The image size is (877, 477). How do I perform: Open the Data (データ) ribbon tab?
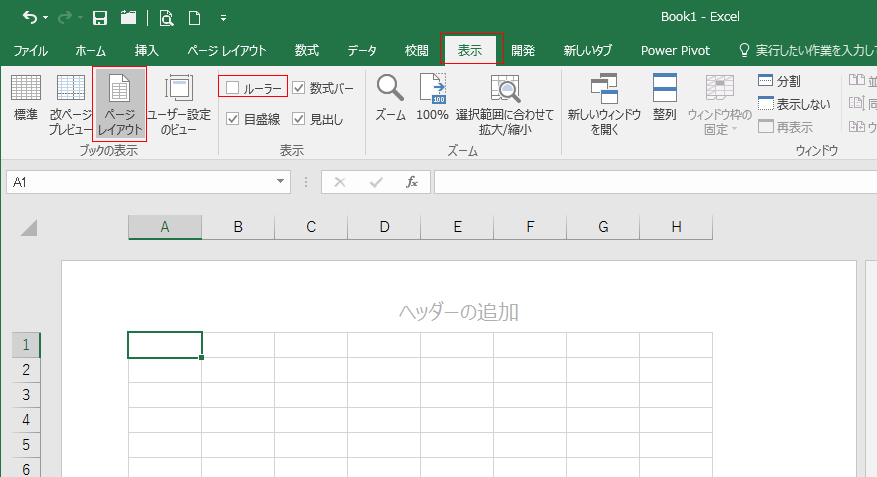[362, 50]
